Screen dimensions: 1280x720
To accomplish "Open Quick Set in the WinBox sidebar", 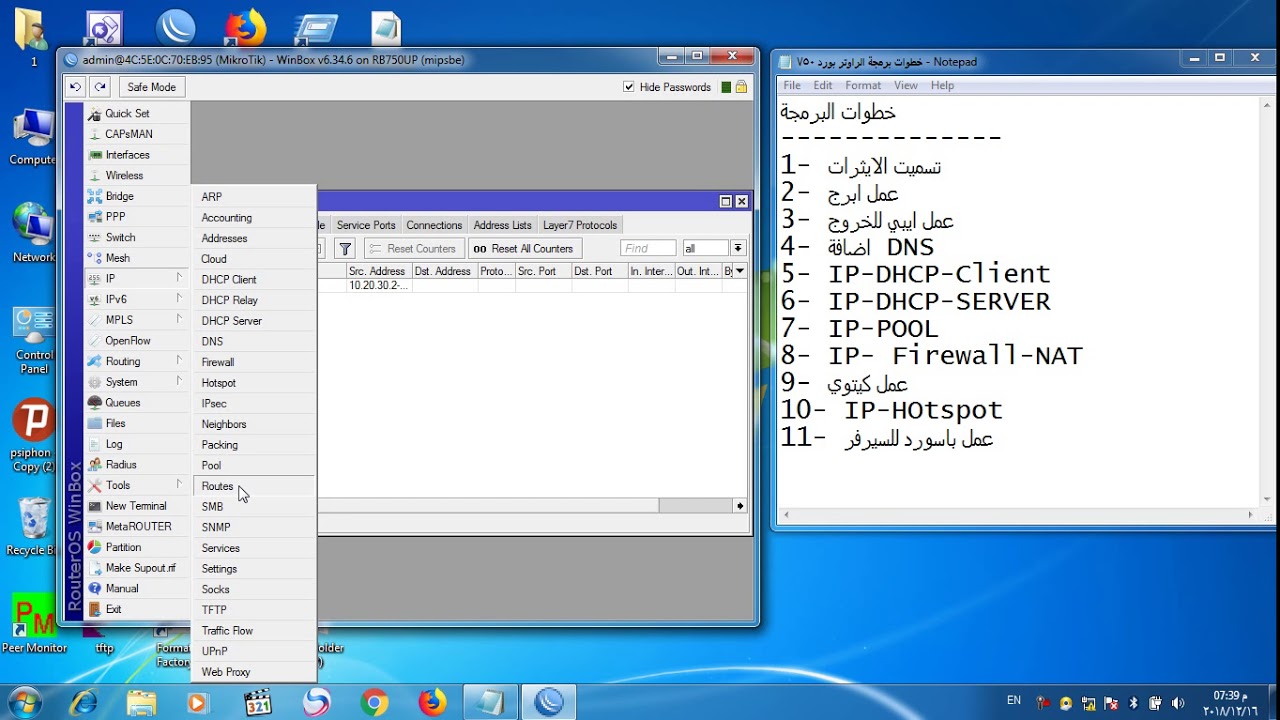I will click(127, 114).
